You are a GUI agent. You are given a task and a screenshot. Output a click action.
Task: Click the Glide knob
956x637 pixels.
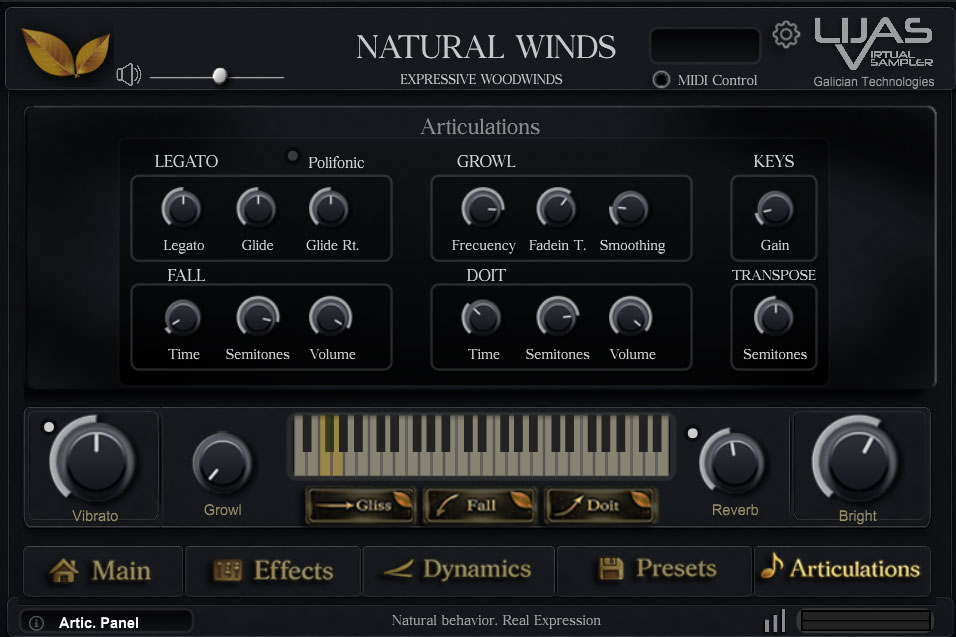[x=257, y=208]
